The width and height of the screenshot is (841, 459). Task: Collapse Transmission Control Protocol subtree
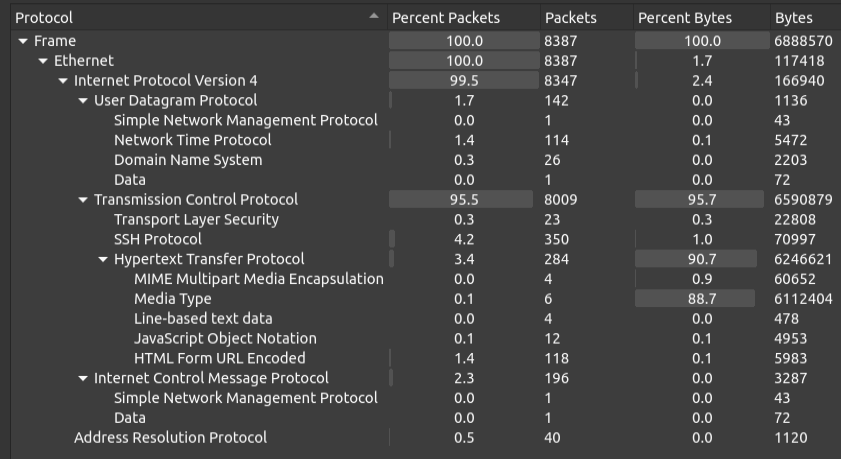[x=83, y=200]
